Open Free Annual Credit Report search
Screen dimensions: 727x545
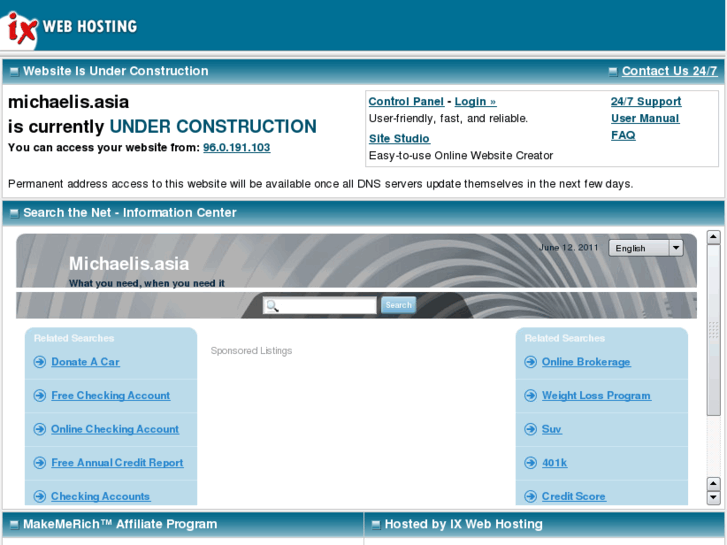[x=117, y=463]
